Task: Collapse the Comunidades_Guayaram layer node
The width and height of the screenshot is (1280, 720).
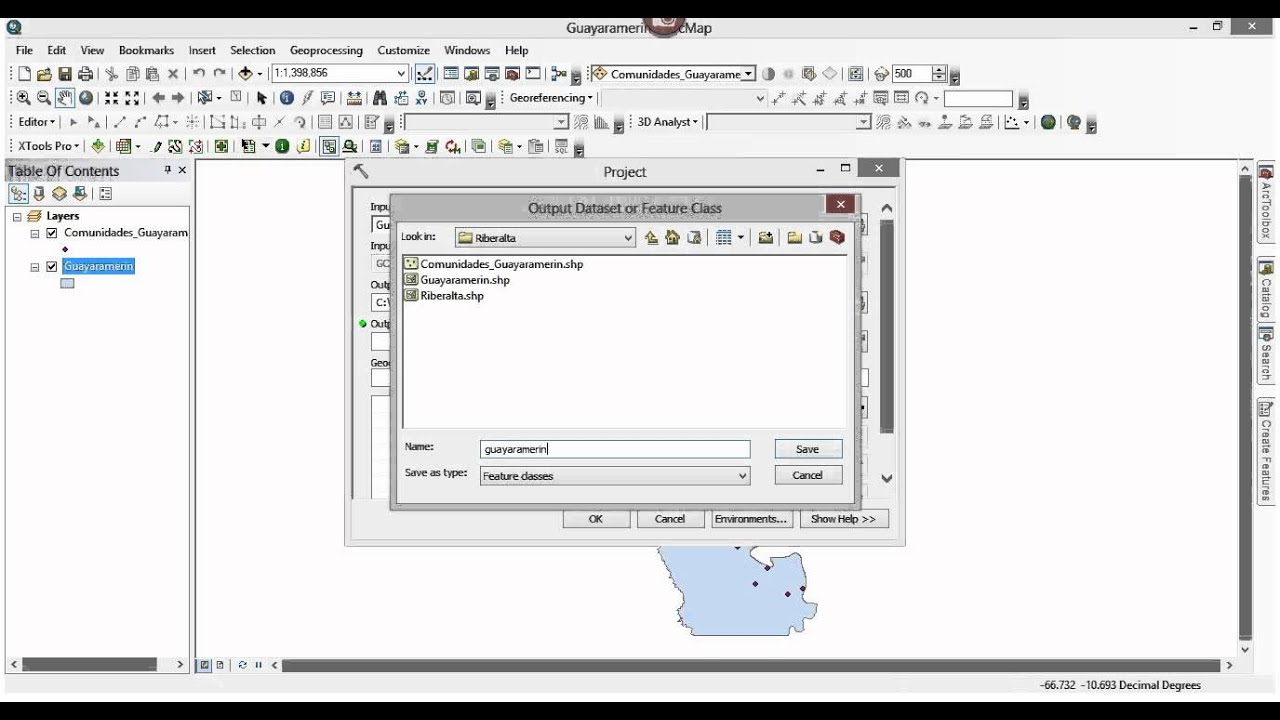Action: 35,233
